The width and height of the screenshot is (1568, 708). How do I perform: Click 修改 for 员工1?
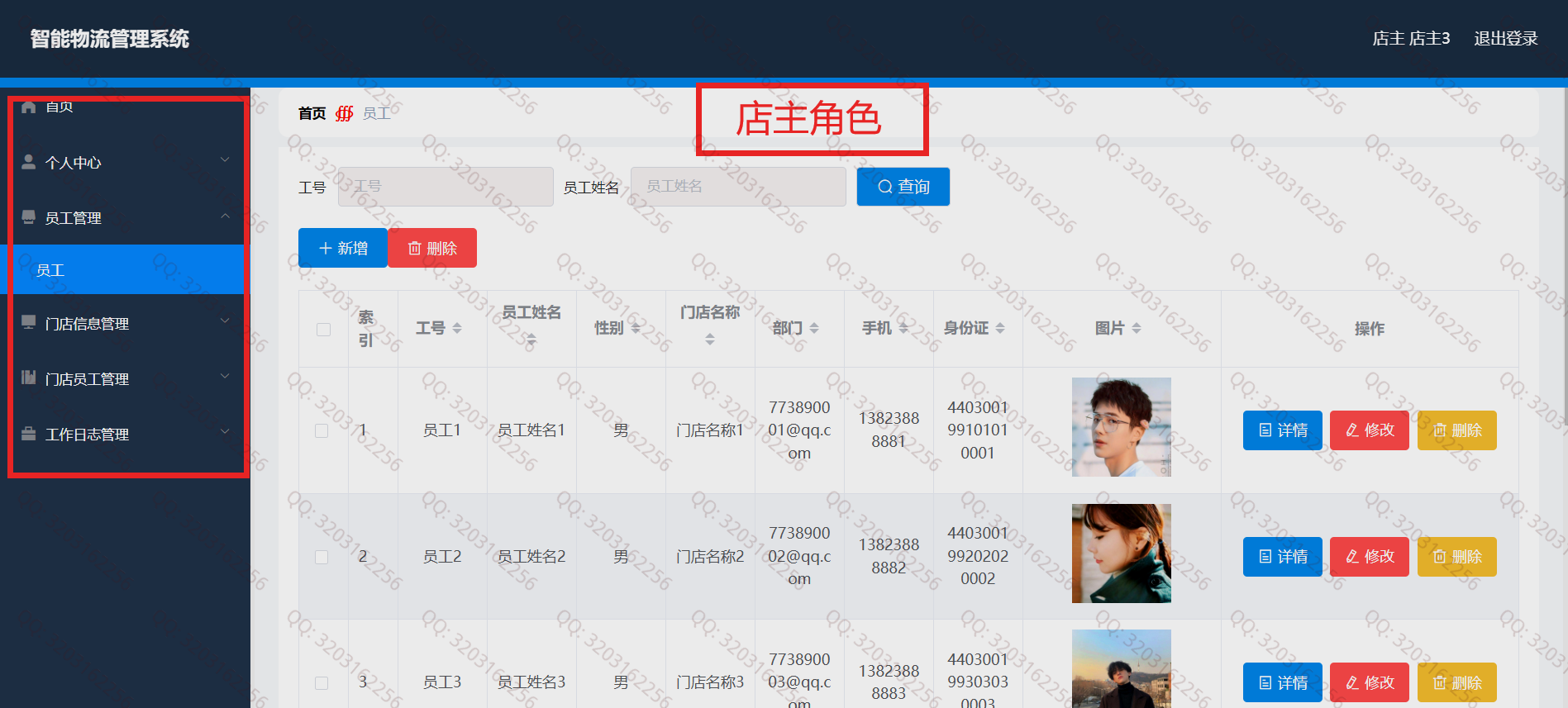click(x=1369, y=430)
